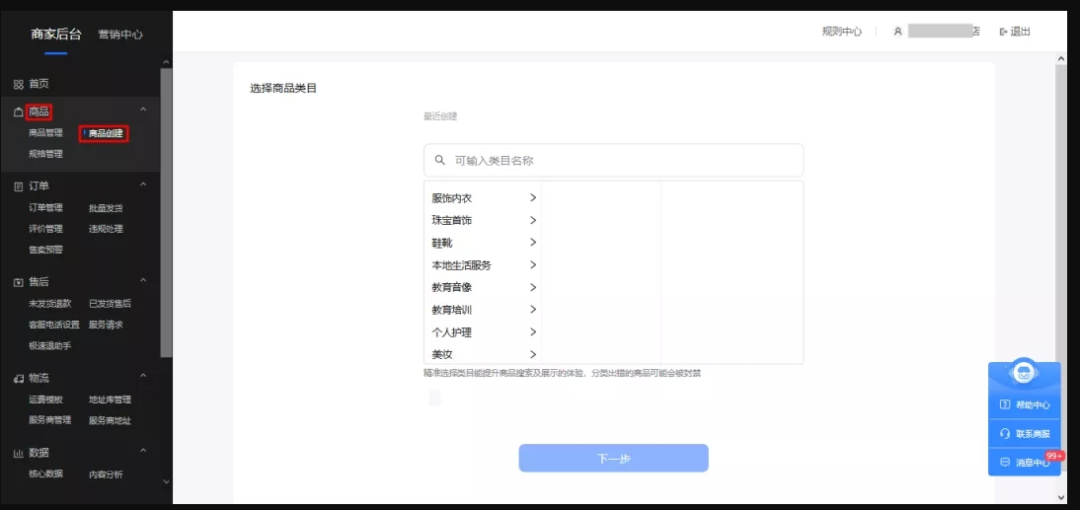This screenshot has width=1080, height=510.
Task: Open 评价管理 in the sidebar
Action: tap(45, 229)
